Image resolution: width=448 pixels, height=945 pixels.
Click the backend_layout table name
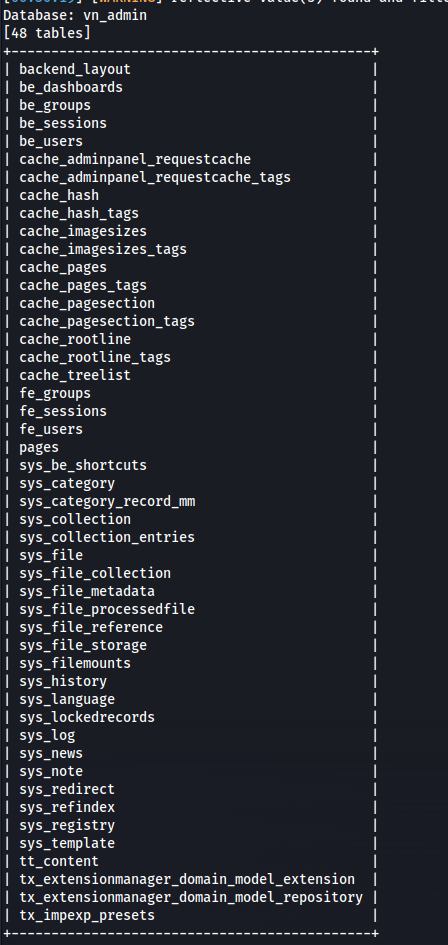tap(75, 69)
